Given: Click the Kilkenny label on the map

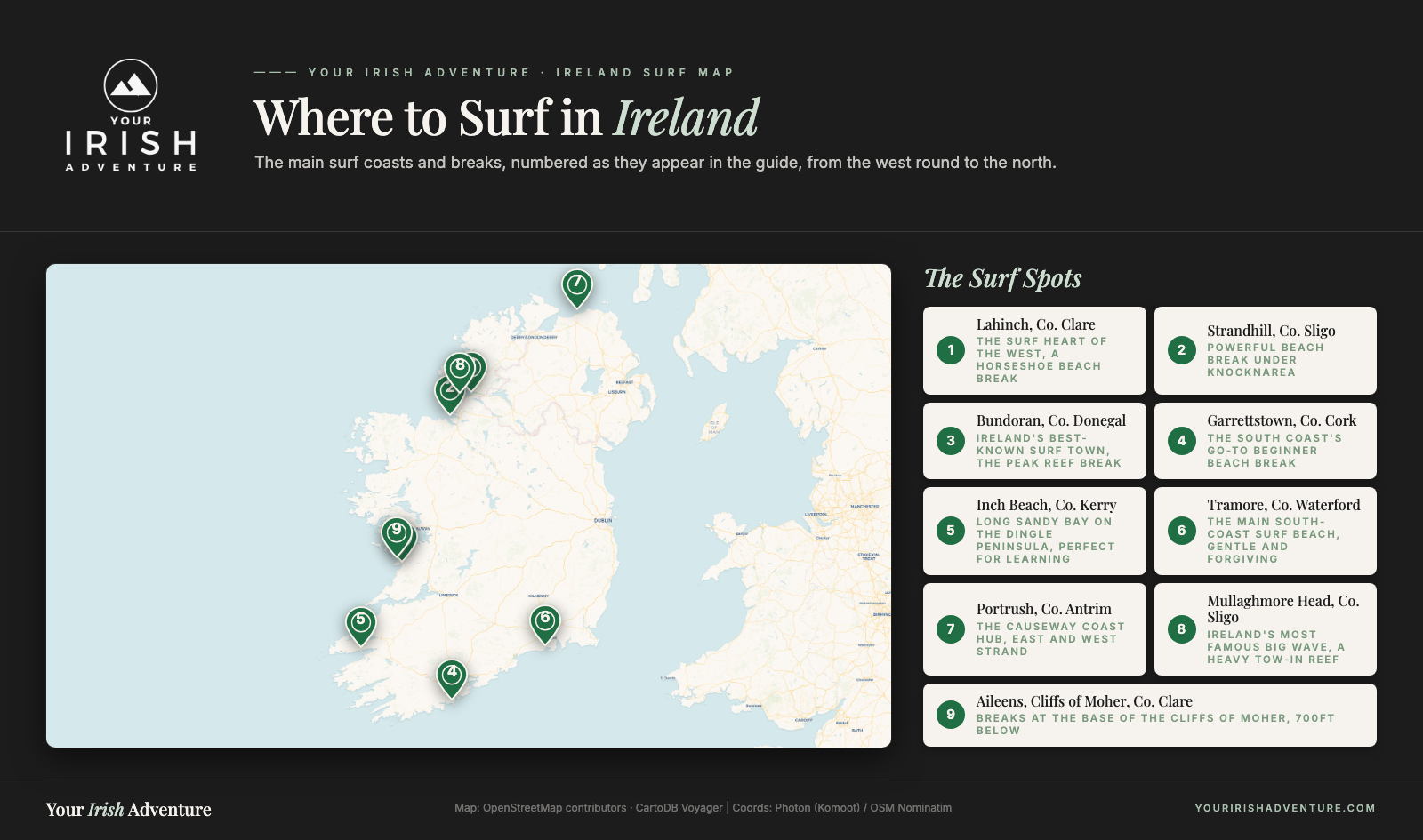Looking at the screenshot, I should coord(538,596).
